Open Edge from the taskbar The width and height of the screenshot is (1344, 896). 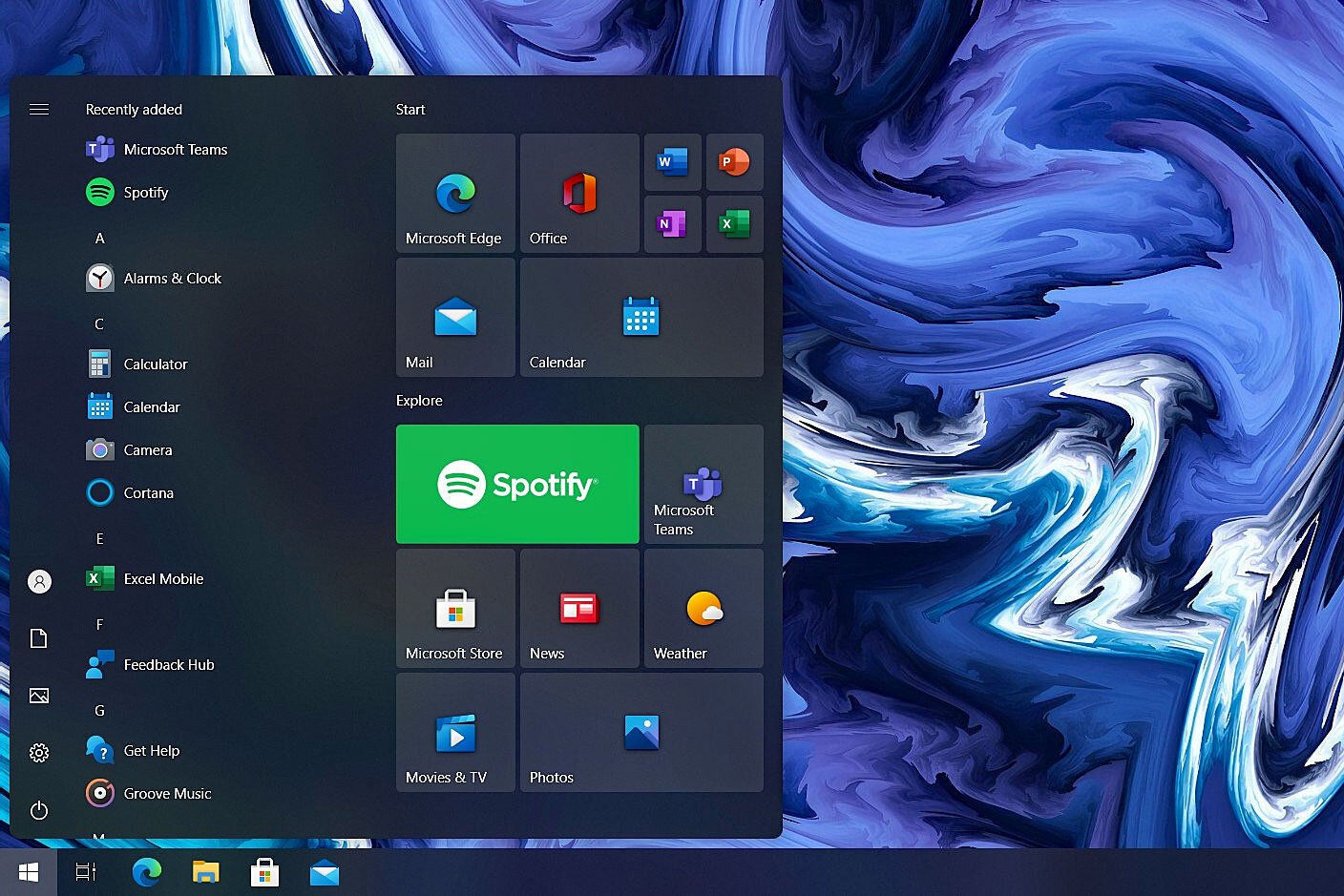146,872
